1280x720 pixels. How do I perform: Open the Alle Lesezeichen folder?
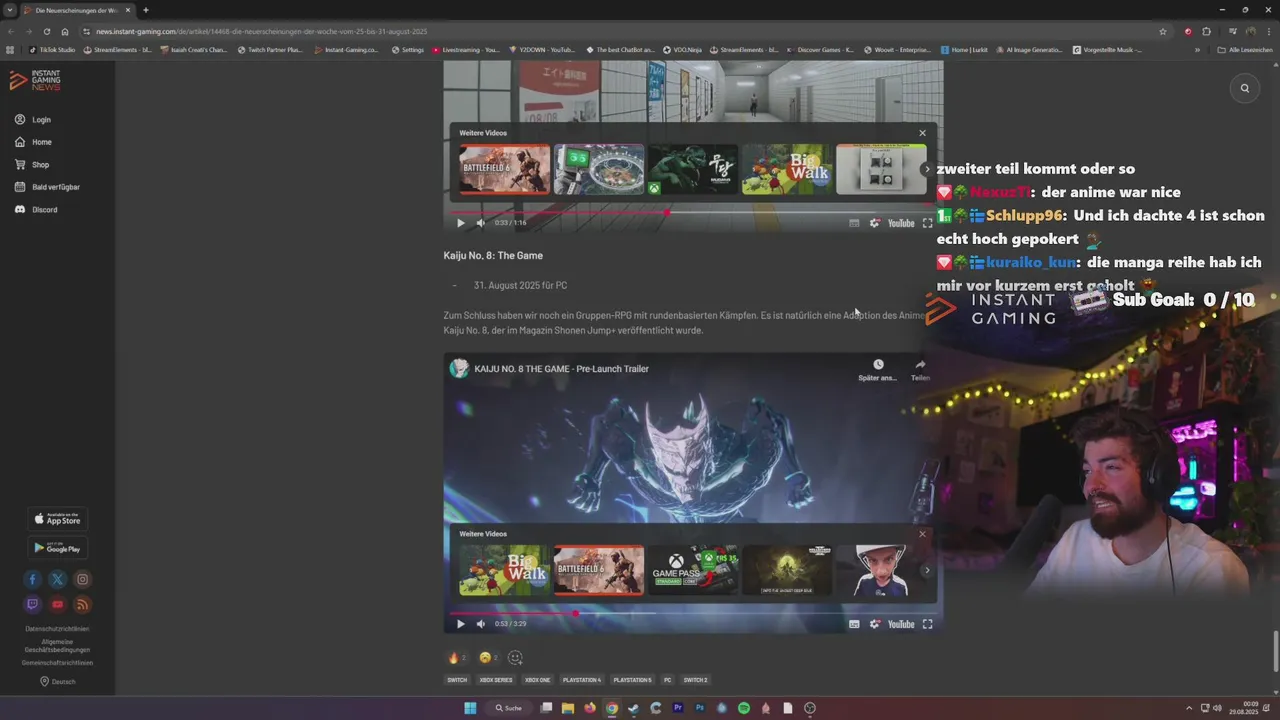[x=1245, y=50]
